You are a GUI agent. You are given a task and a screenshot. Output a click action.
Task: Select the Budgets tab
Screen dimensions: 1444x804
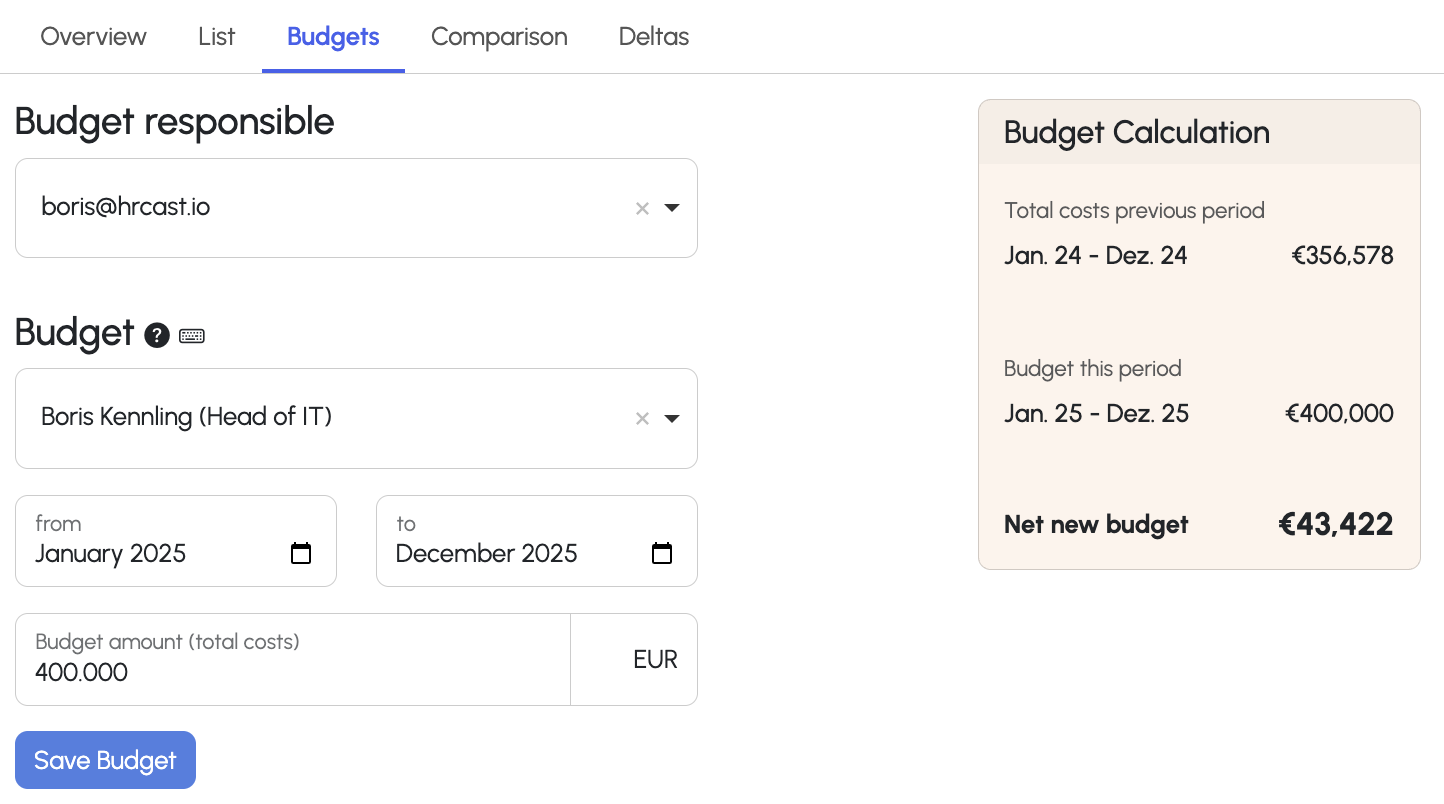point(333,37)
